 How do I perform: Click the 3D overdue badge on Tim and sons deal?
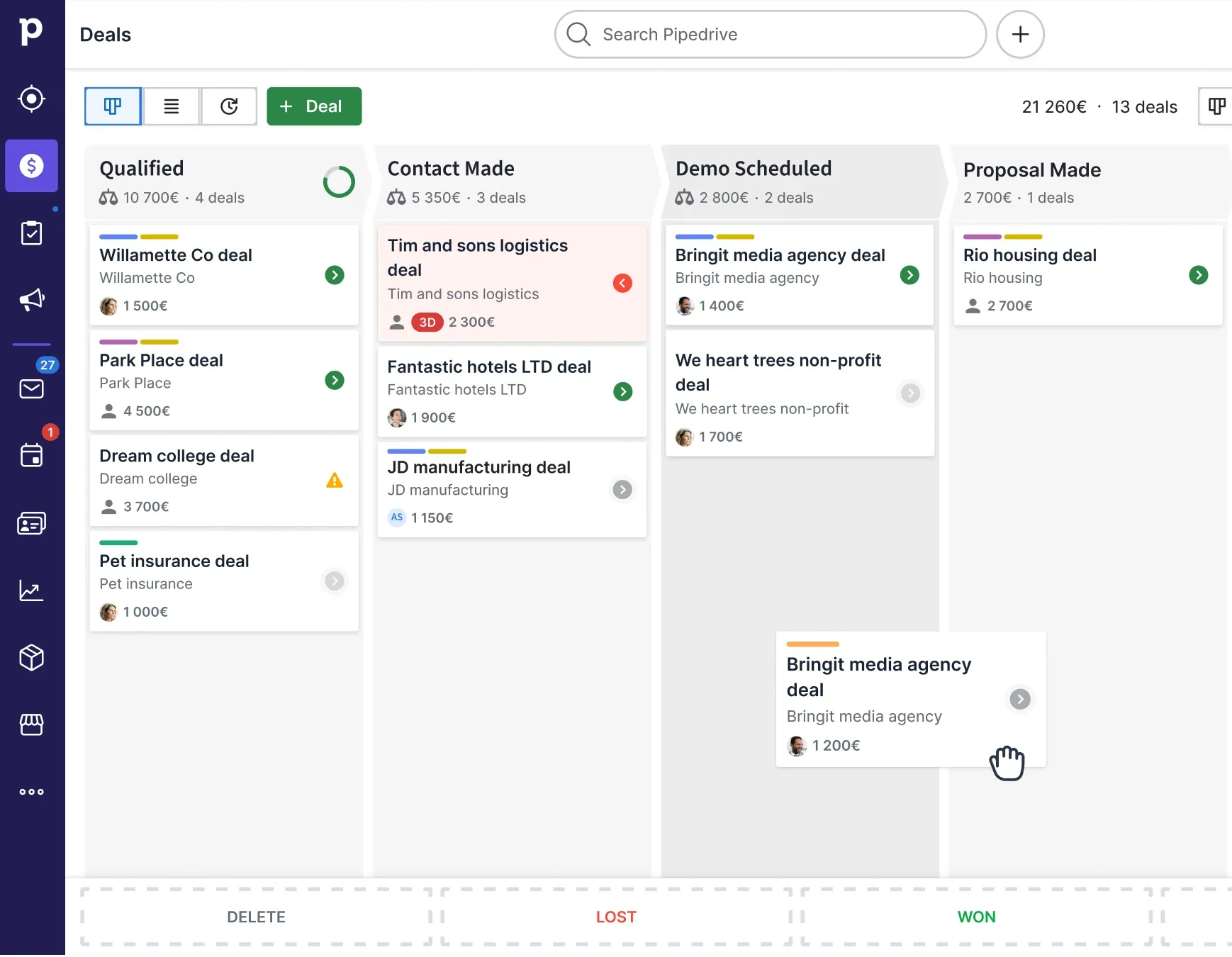pos(427,323)
